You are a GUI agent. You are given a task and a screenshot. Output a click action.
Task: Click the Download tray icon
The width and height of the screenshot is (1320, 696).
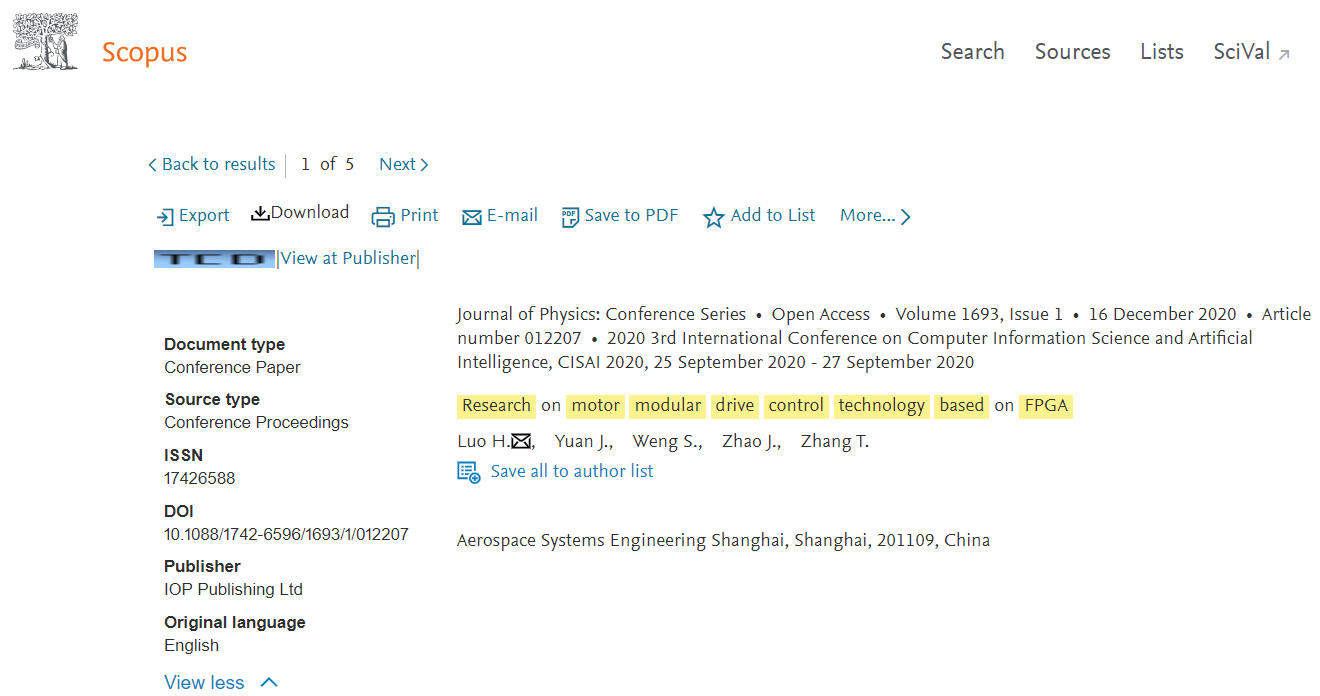tap(260, 213)
